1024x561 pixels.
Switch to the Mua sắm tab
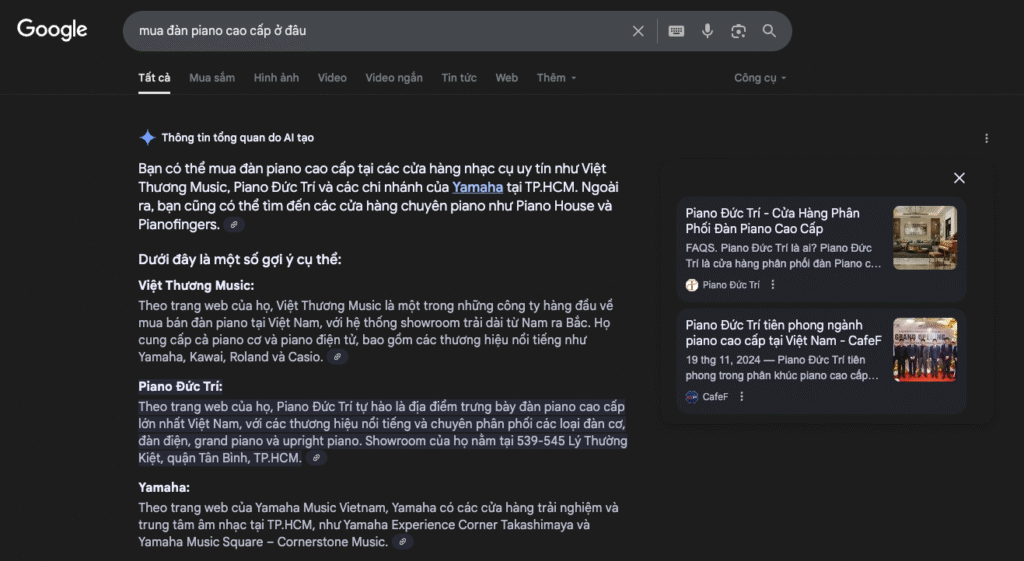[x=212, y=78]
